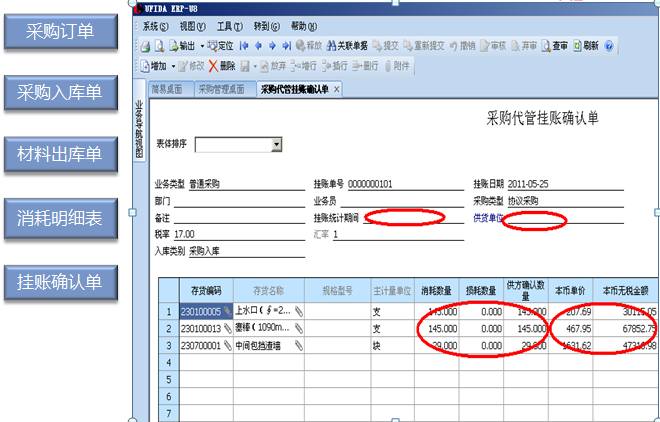This screenshot has height=422, width=660.
Task: Click the print icon in the toolbar
Action: pyautogui.click(x=145, y=46)
